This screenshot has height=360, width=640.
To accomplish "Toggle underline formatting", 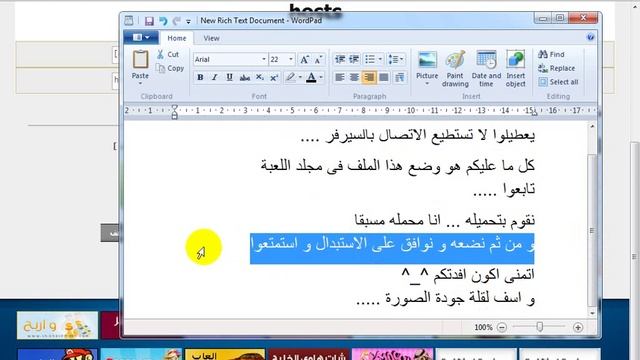I will coord(229,78).
